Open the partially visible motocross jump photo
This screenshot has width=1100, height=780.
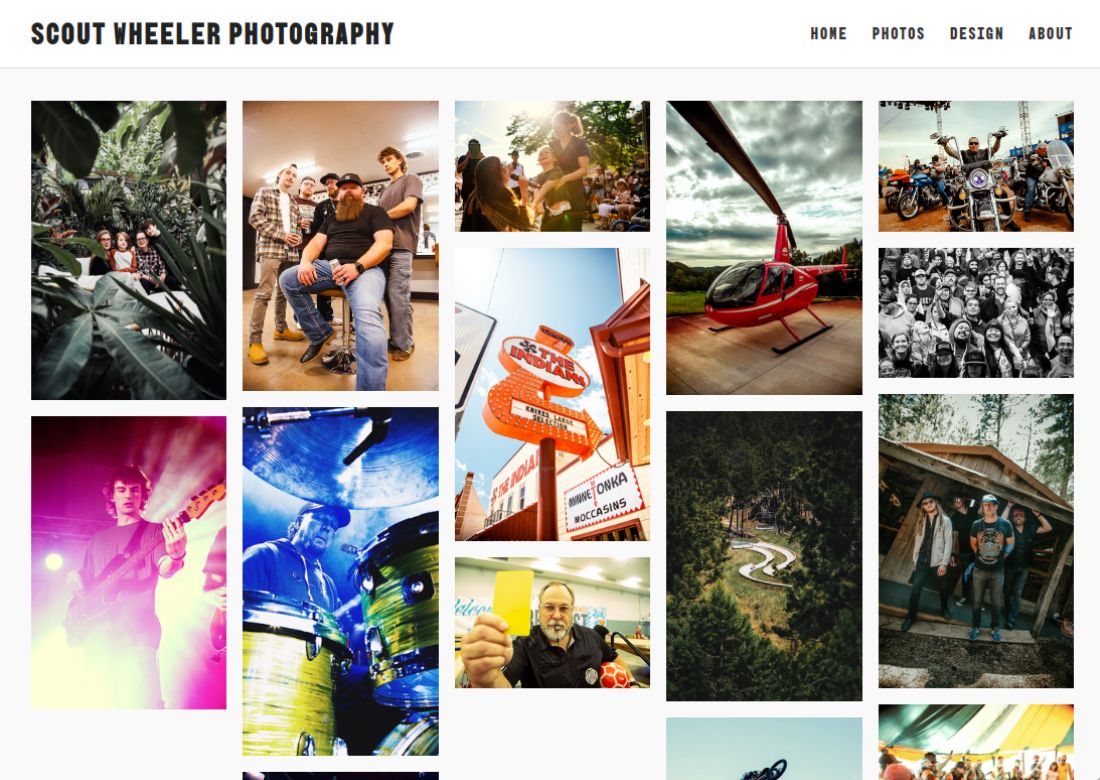click(764, 748)
